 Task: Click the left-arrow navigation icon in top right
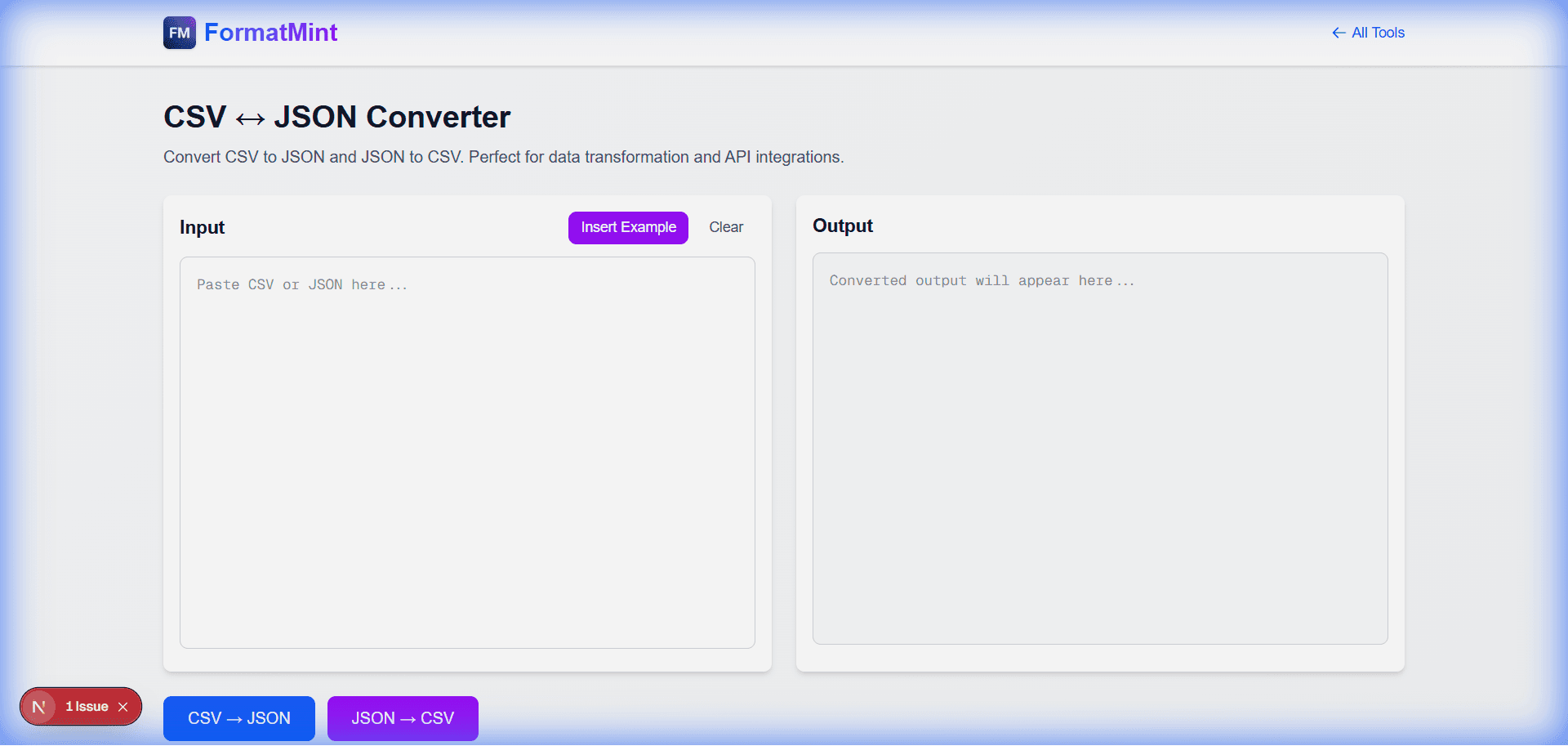pyautogui.click(x=1338, y=33)
